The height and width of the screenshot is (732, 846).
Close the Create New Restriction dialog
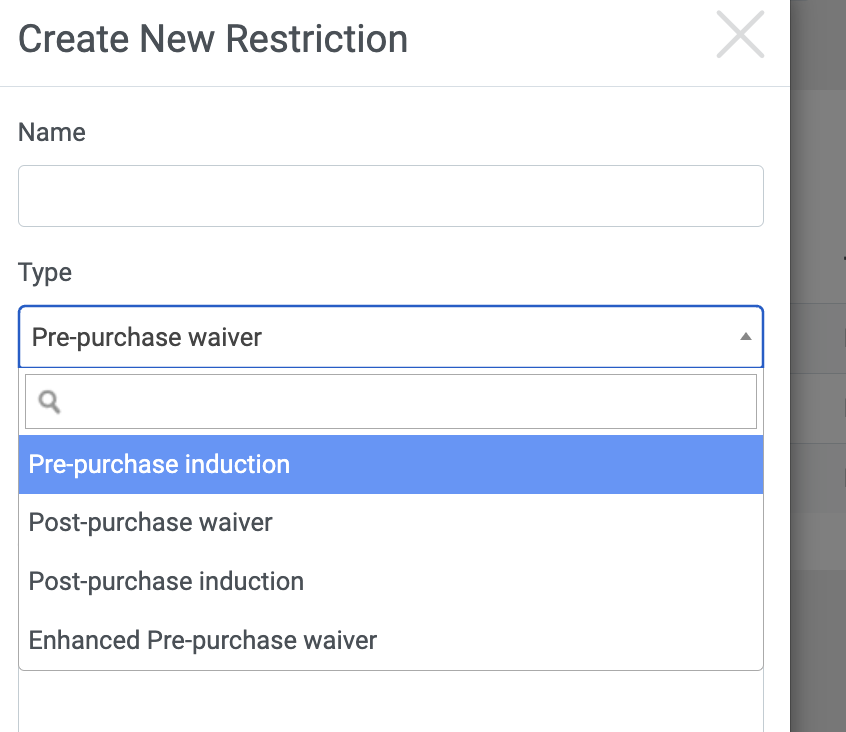[x=740, y=34]
